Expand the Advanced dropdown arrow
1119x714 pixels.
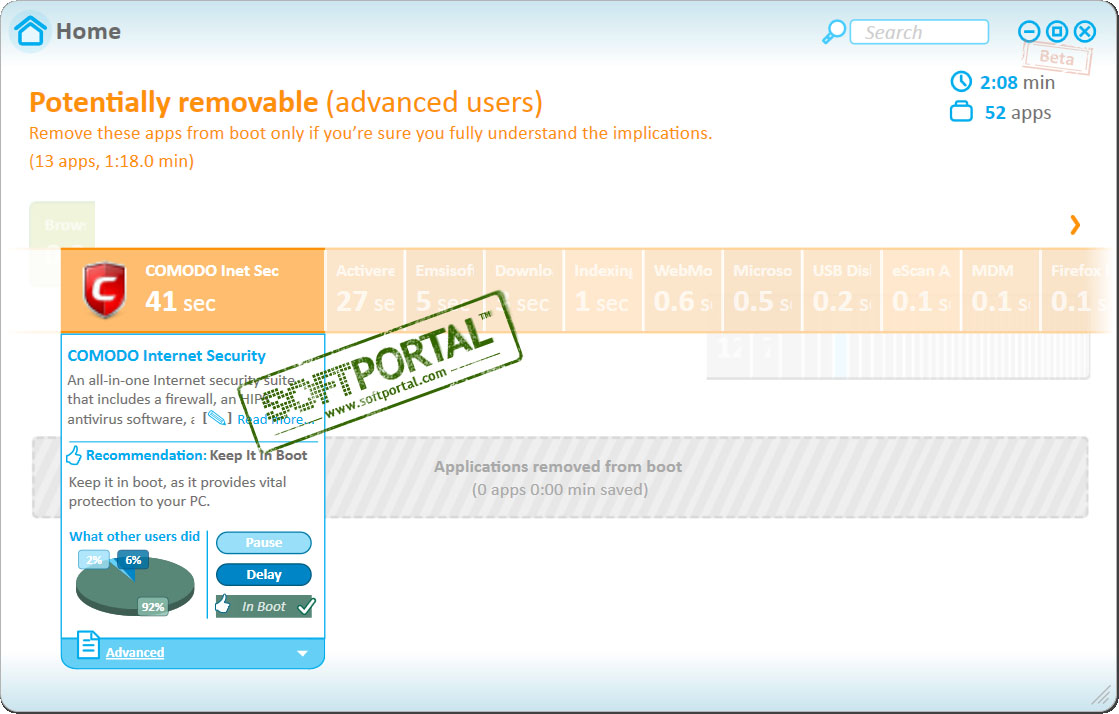303,653
